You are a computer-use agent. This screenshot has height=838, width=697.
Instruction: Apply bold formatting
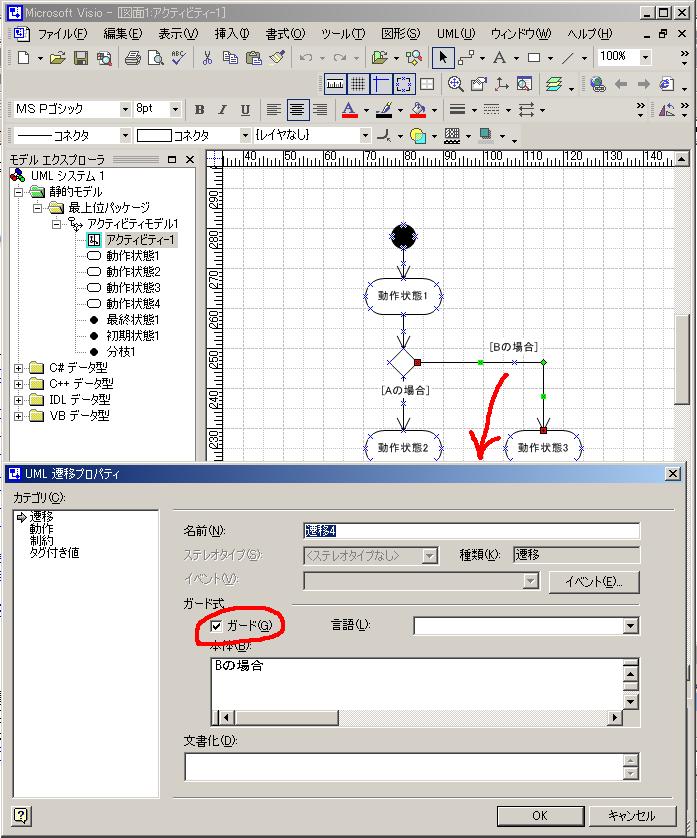click(200, 110)
